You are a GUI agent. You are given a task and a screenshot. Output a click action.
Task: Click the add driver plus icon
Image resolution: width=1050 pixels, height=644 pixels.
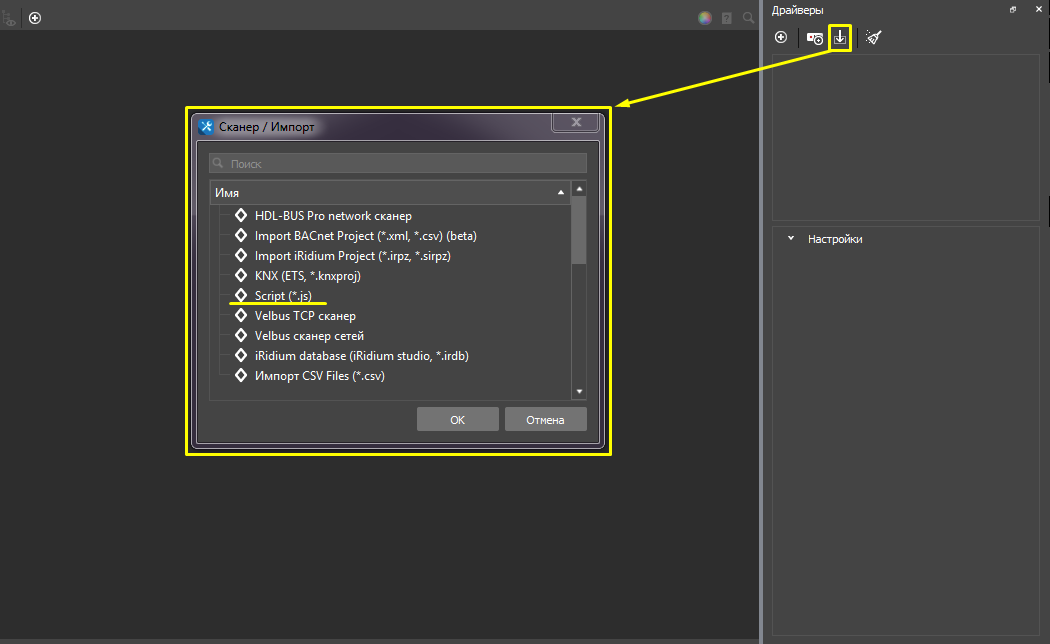(781, 38)
